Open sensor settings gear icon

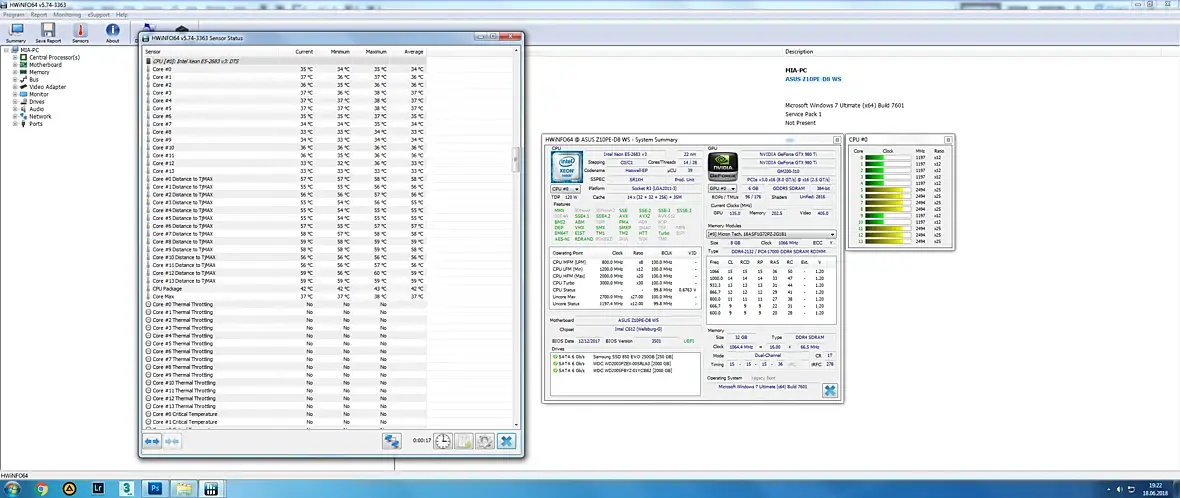tap(485, 441)
